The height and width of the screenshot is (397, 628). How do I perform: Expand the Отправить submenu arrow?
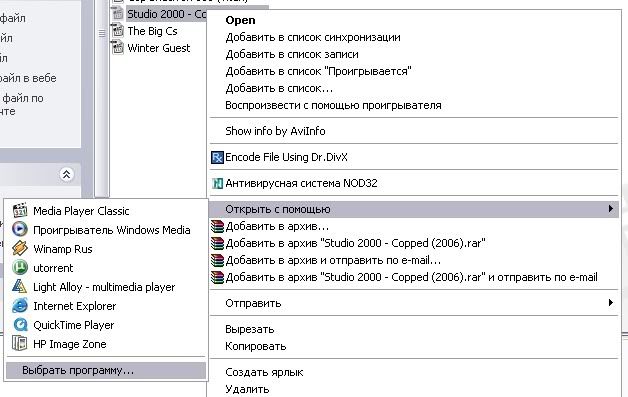click(x=610, y=303)
